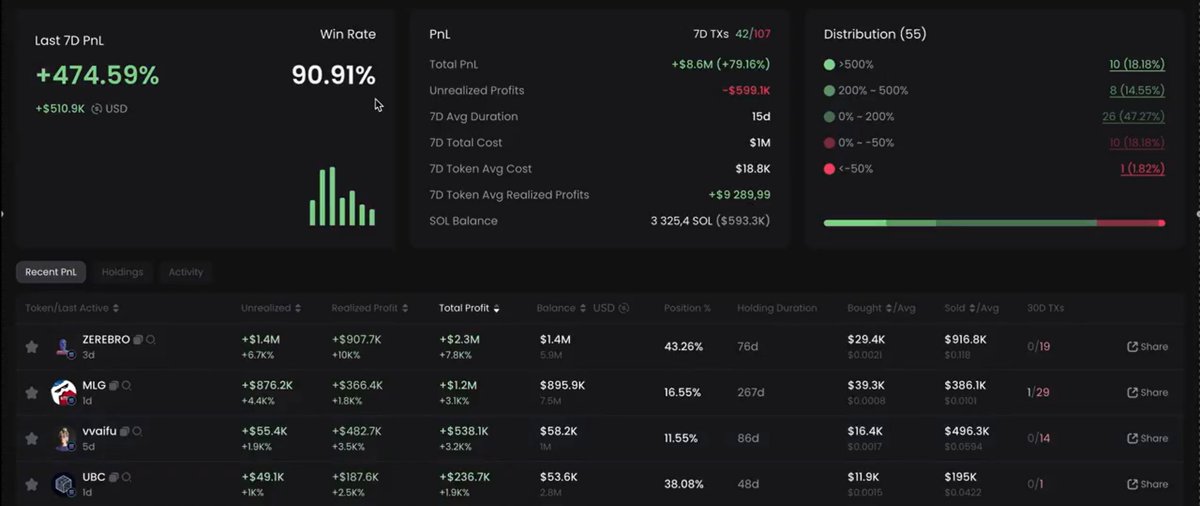Toggle the favorite star for UBC
The image size is (1200, 506).
click(x=32, y=484)
